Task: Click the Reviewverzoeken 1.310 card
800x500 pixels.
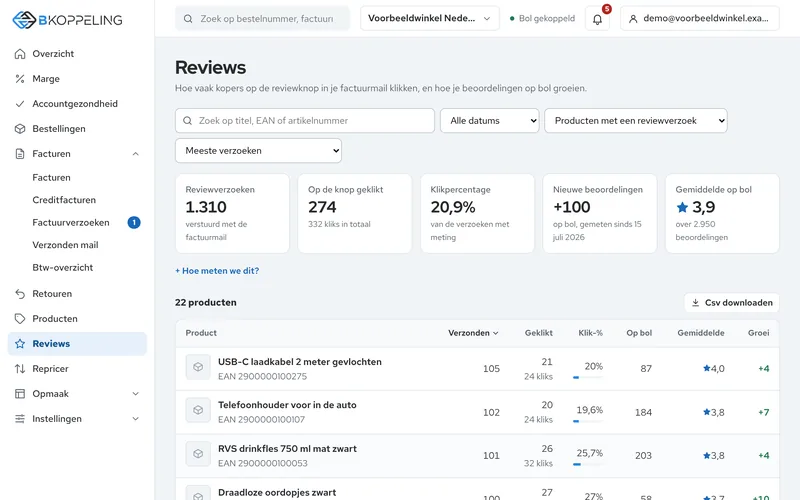Action: point(232,213)
